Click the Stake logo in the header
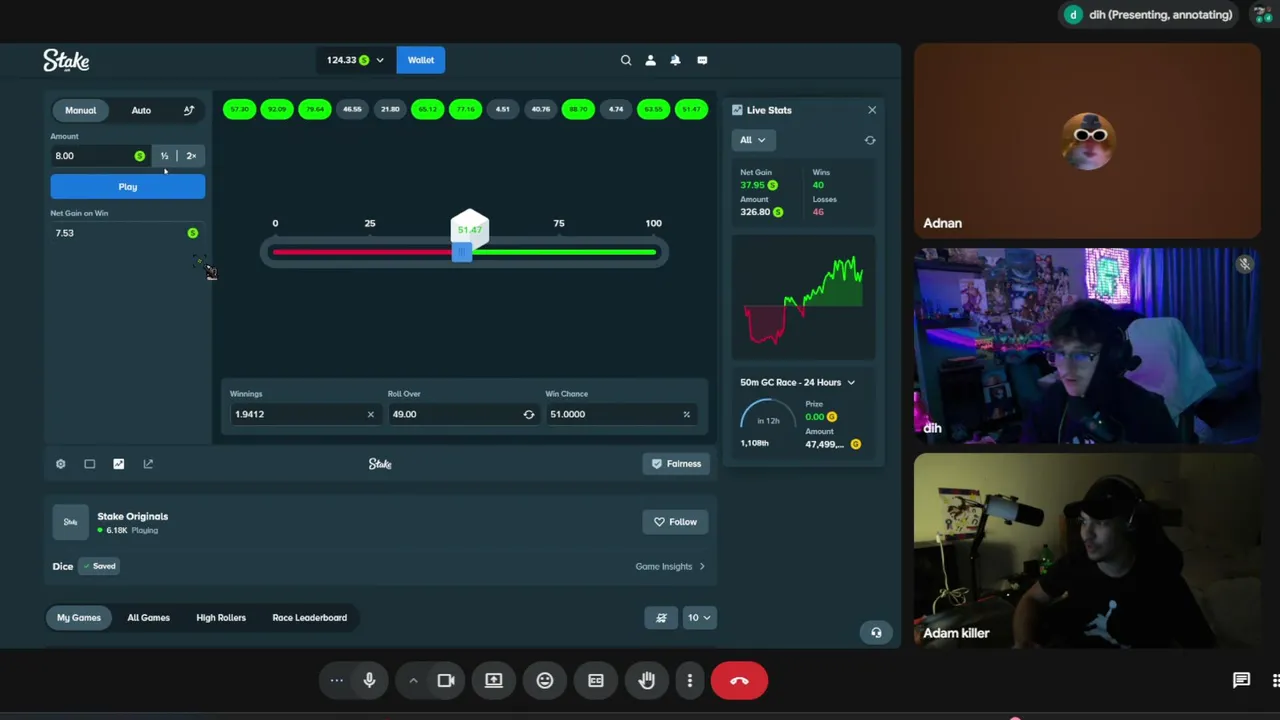The width and height of the screenshot is (1280, 720). (x=66, y=61)
